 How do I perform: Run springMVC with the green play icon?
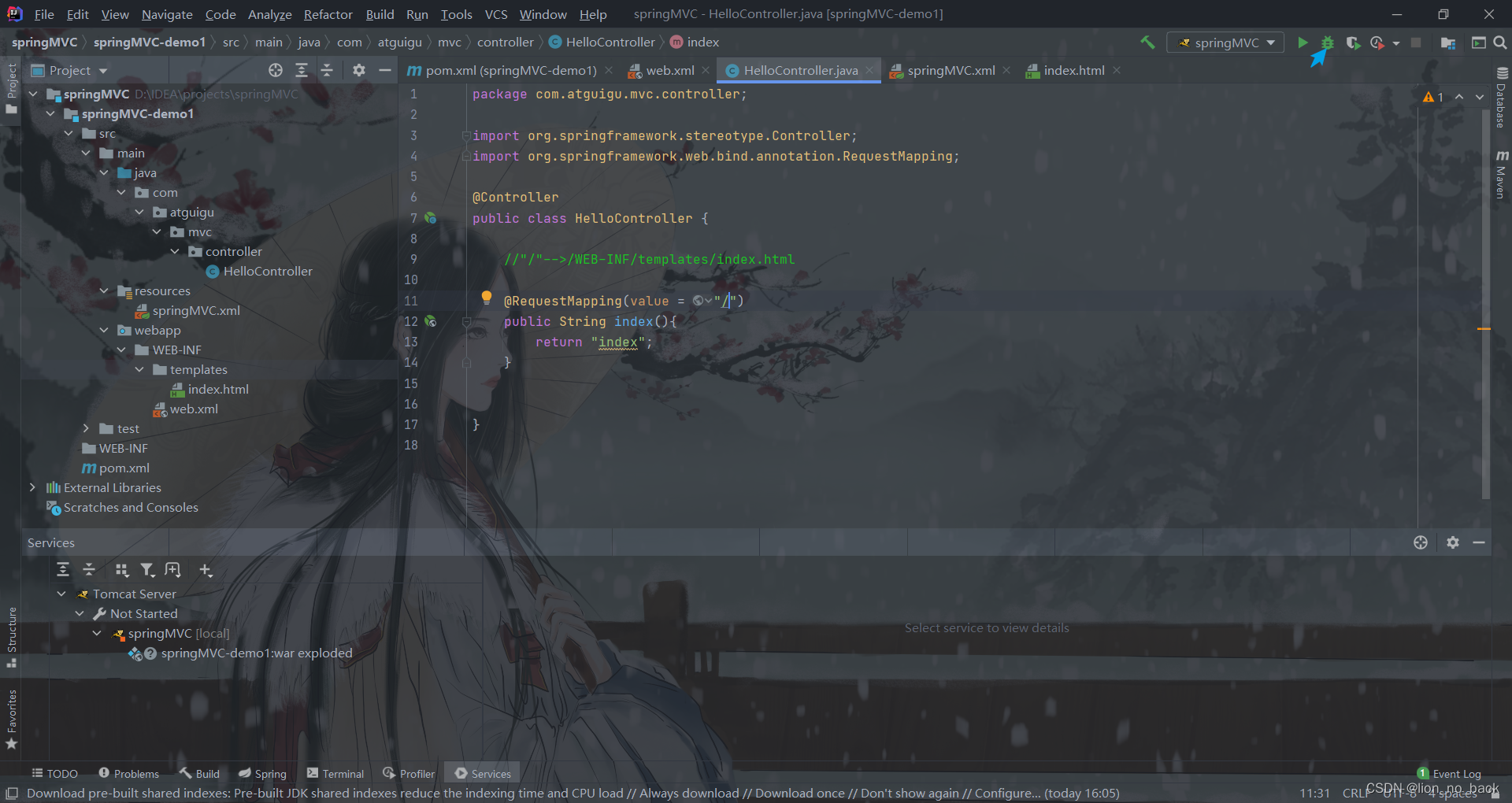(1303, 43)
